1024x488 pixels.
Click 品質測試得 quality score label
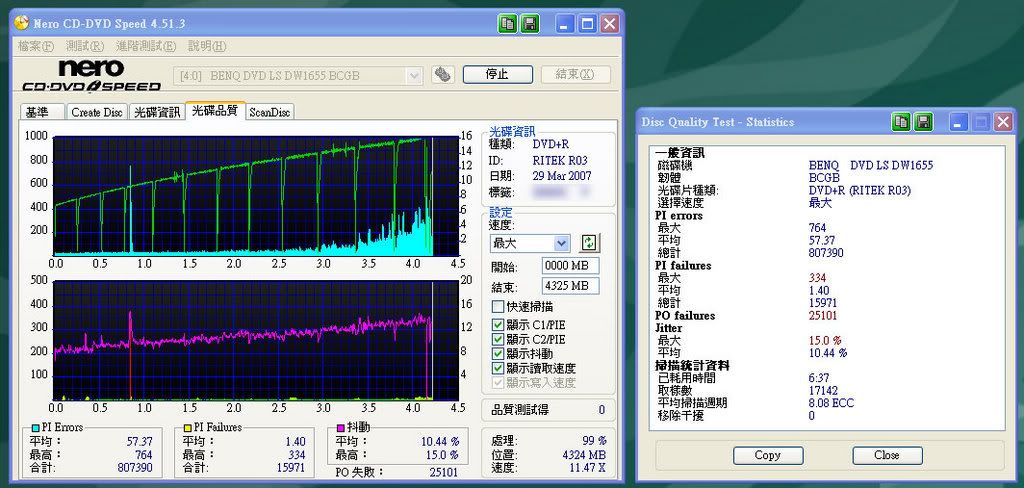pos(520,410)
